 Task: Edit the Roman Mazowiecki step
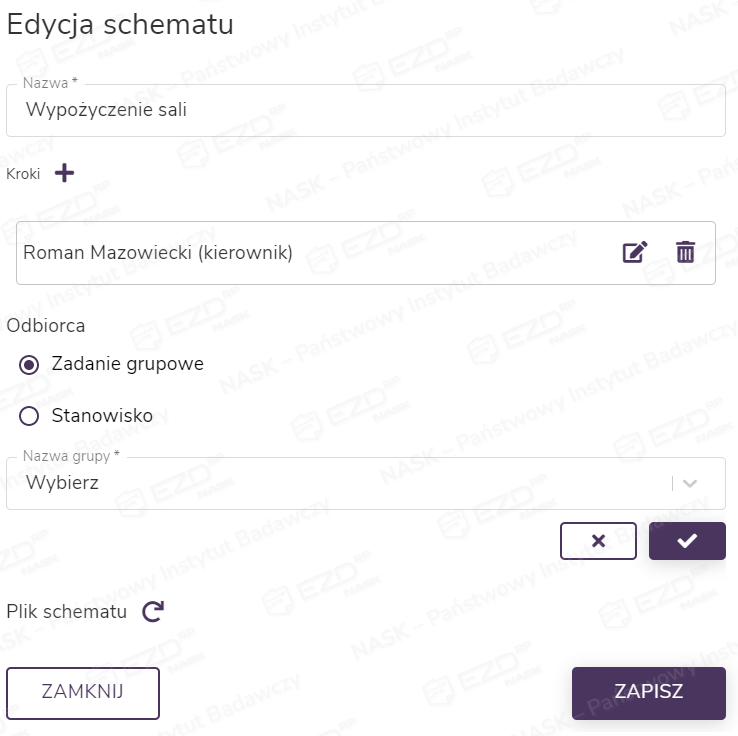click(x=635, y=252)
